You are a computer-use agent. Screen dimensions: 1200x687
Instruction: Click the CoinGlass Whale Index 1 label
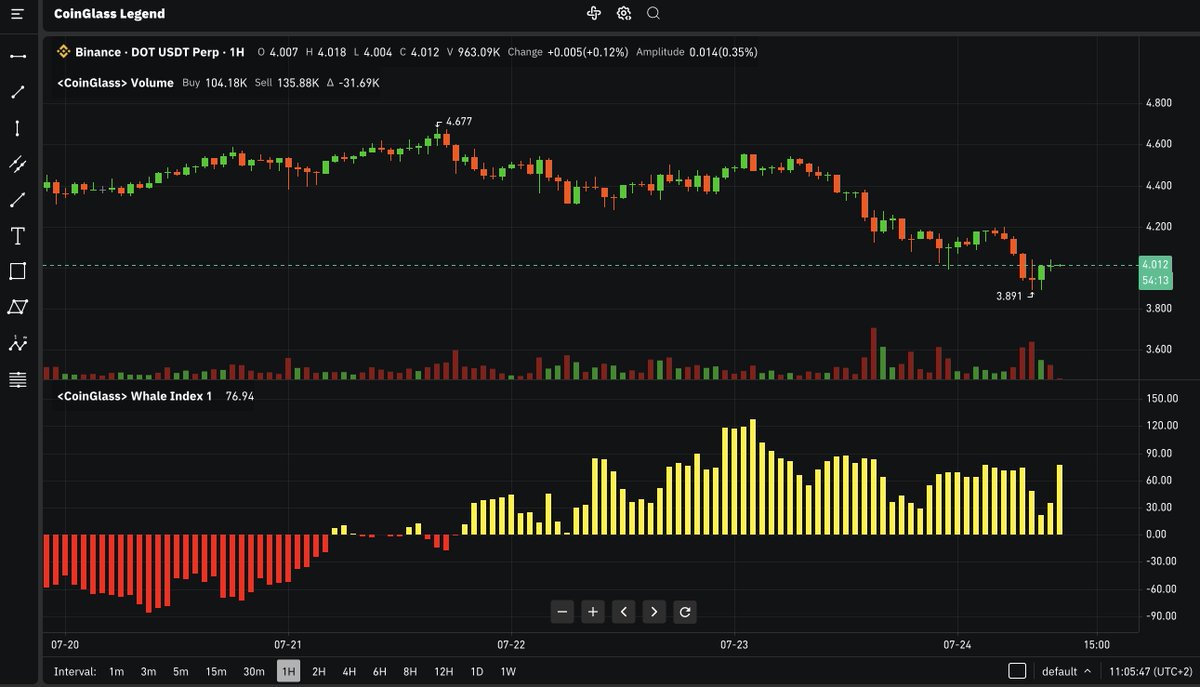click(x=135, y=397)
